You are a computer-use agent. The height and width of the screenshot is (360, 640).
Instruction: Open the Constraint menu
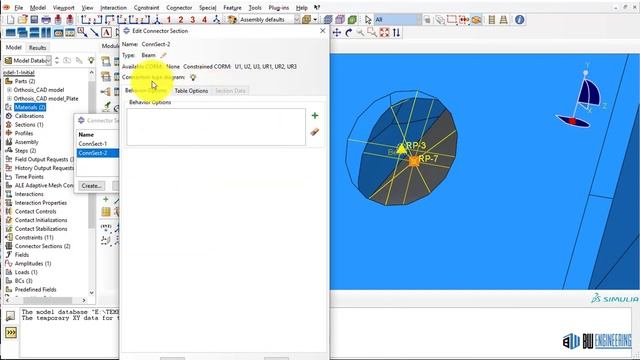point(147,7)
